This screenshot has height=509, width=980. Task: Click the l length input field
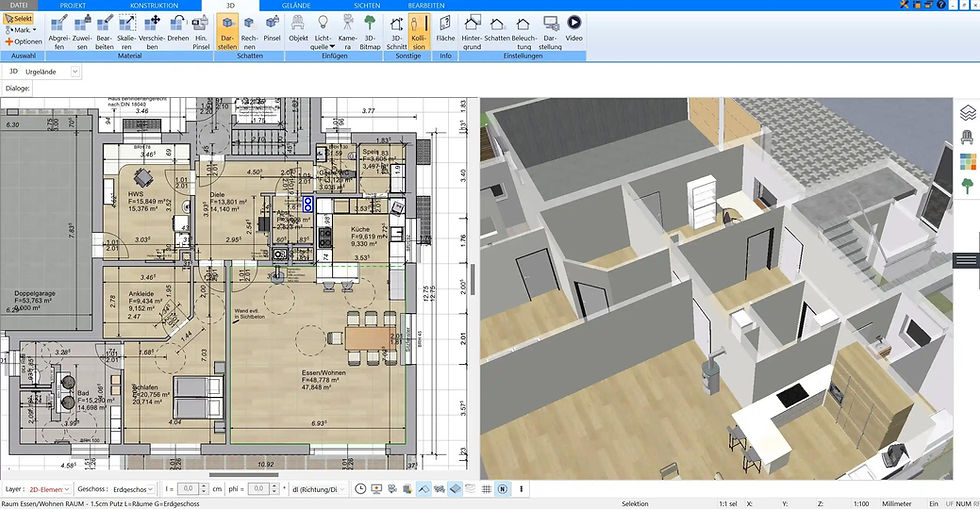188,489
